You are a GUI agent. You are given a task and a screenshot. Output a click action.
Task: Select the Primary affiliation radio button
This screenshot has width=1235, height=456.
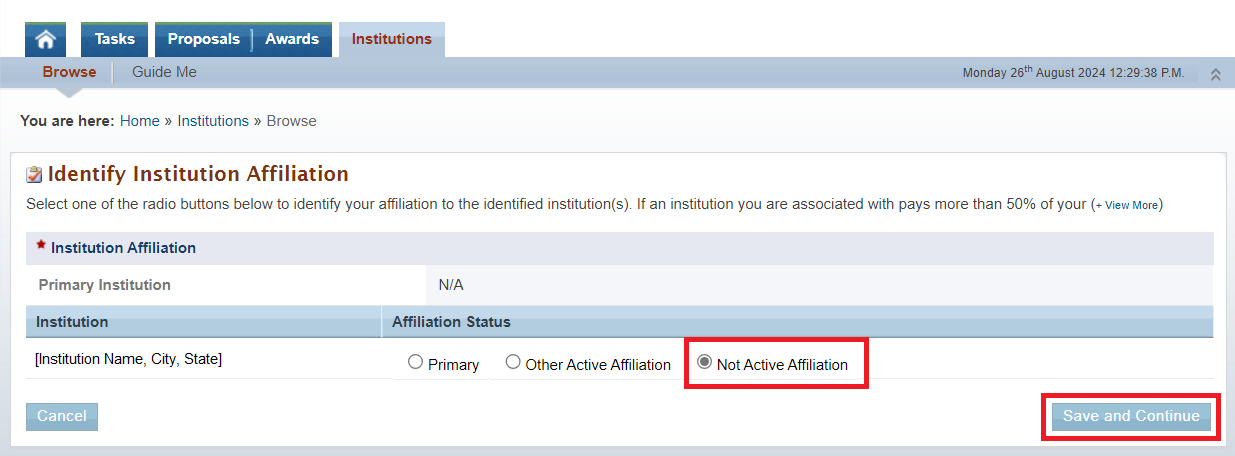tap(416, 363)
